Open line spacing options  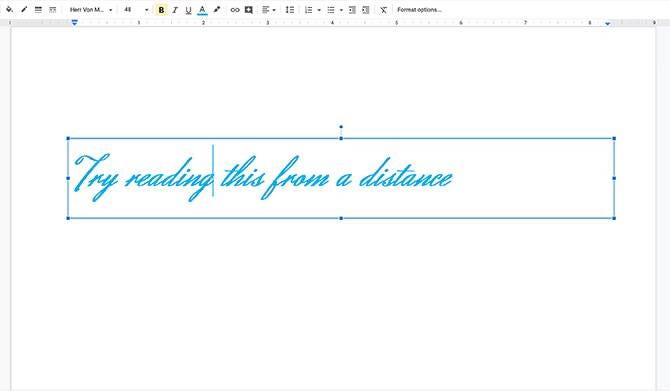pyautogui.click(x=290, y=10)
